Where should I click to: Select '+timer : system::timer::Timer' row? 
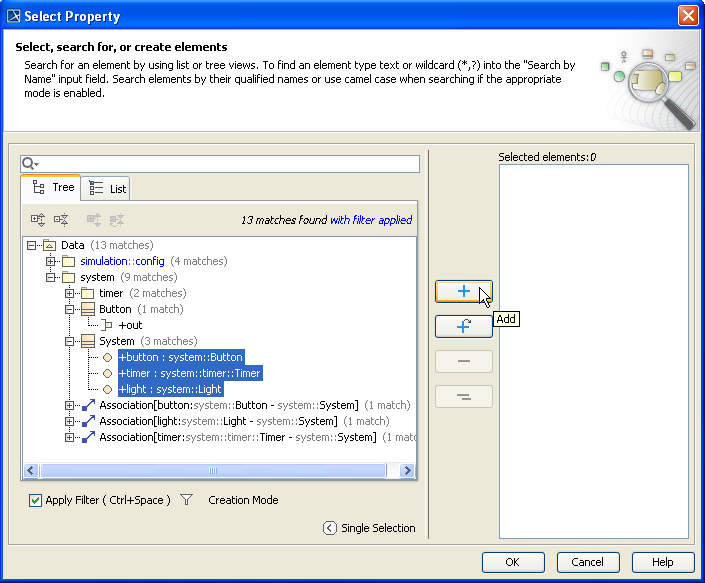190,374
